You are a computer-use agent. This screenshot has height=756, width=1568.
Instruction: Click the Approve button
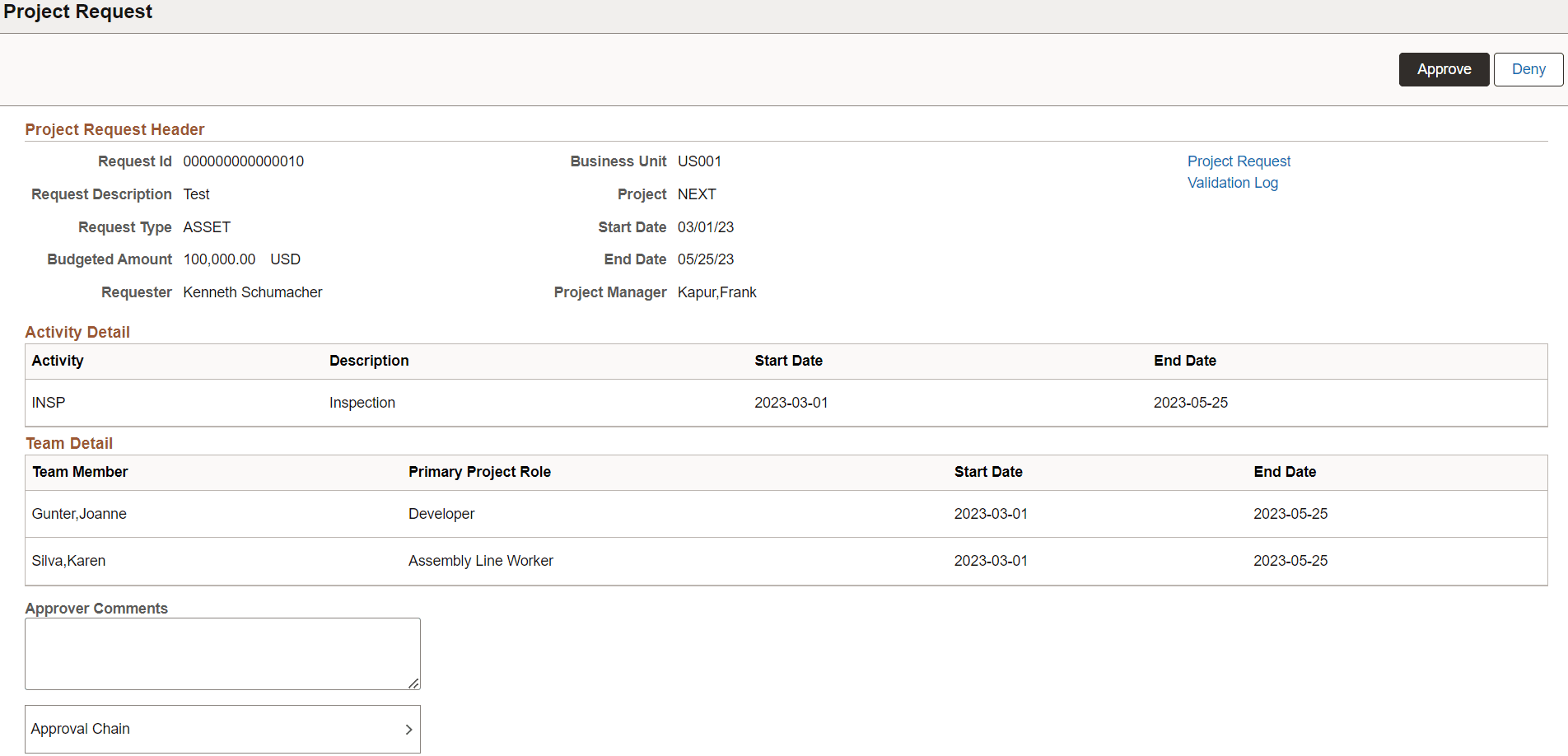tap(1443, 69)
